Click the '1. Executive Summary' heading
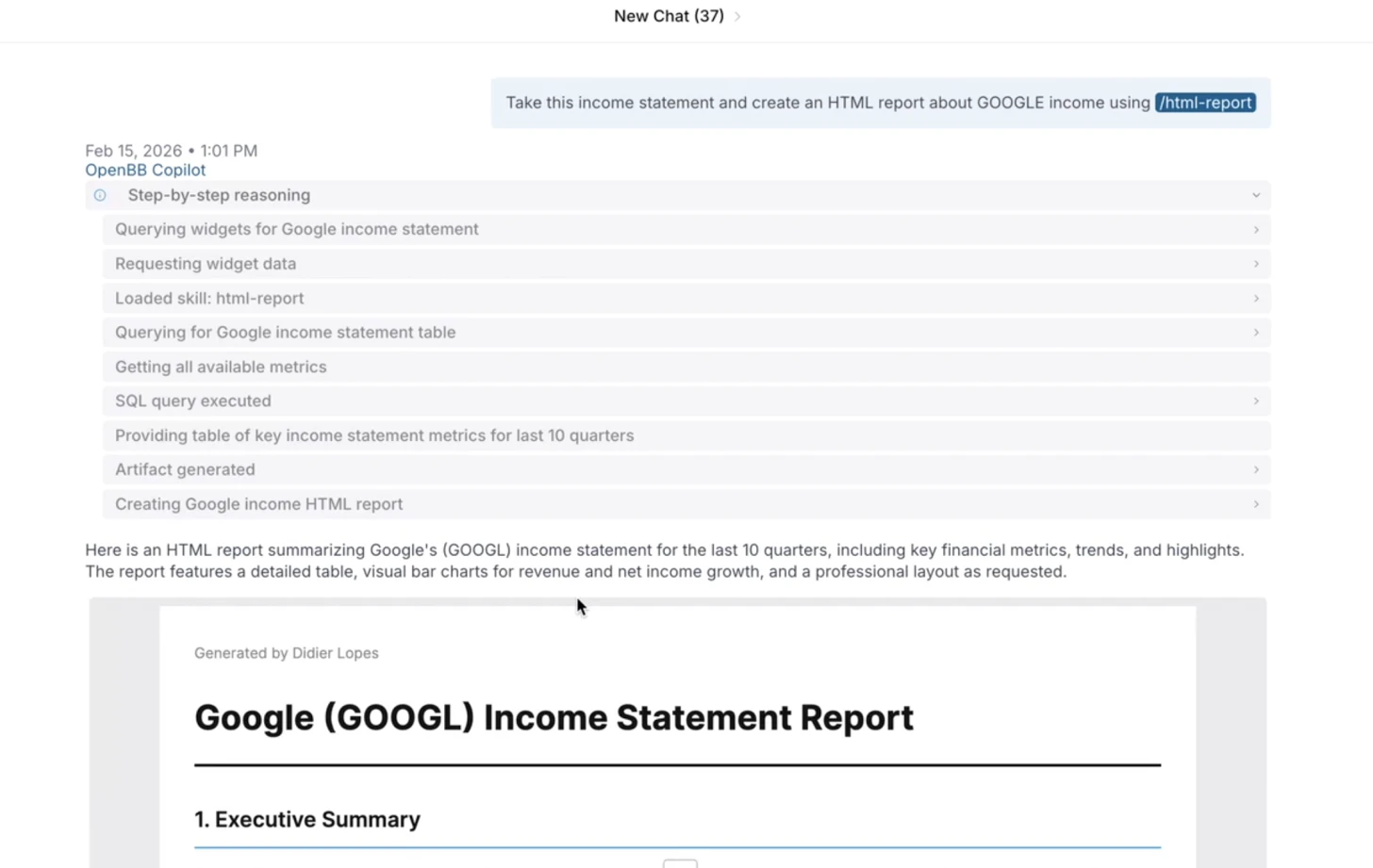The height and width of the screenshot is (868, 1373). pos(307,820)
